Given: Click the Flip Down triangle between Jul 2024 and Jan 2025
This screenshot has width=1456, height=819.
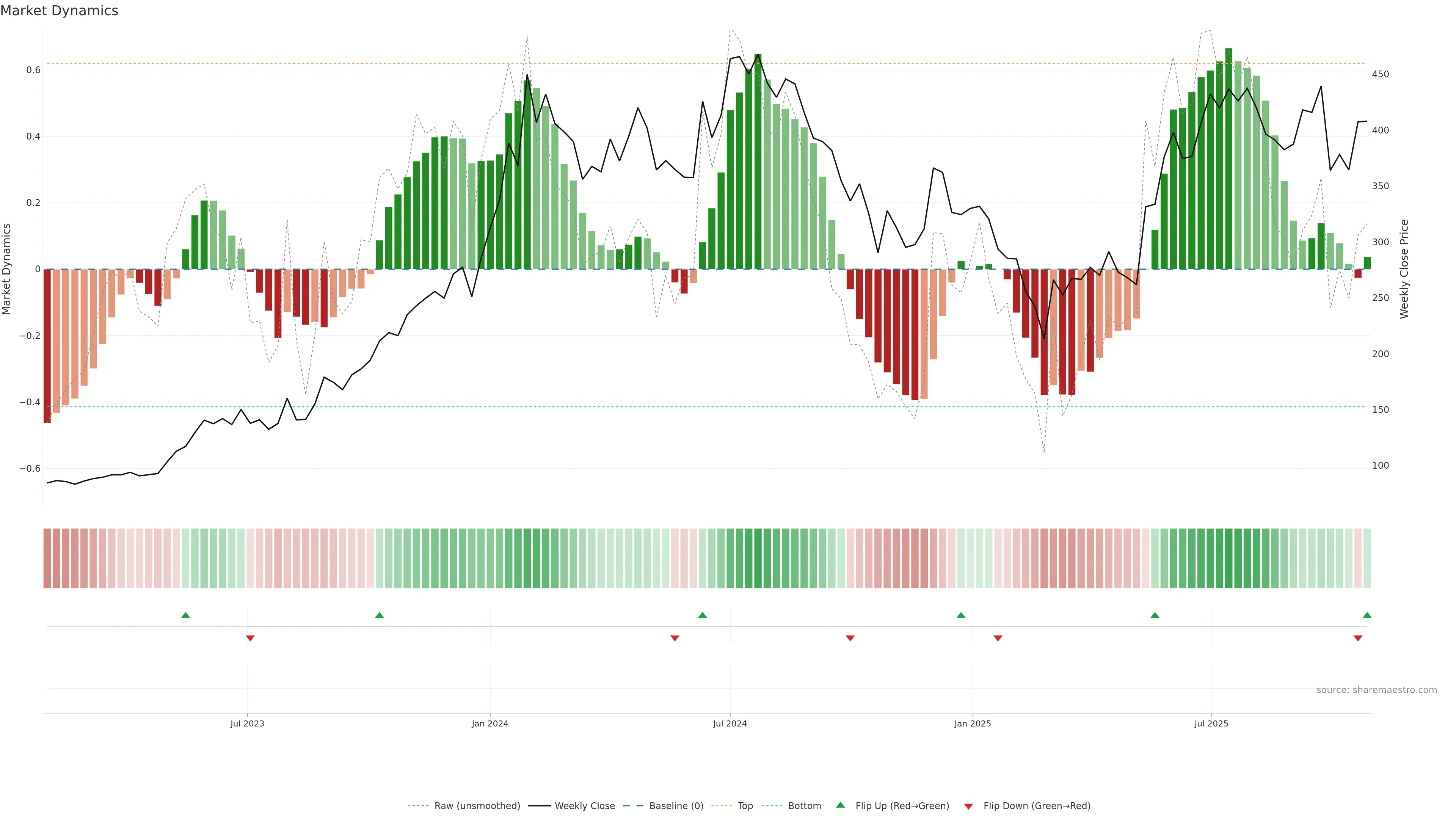Looking at the screenshot, I should point(850,638).
